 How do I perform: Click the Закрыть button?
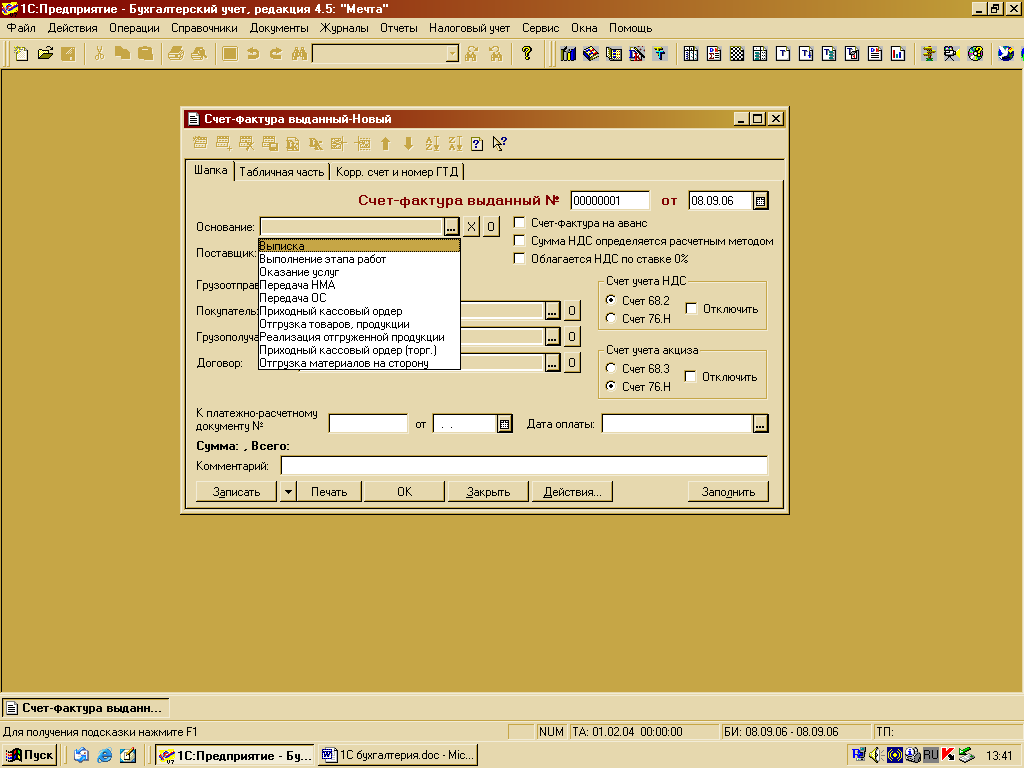488,492
